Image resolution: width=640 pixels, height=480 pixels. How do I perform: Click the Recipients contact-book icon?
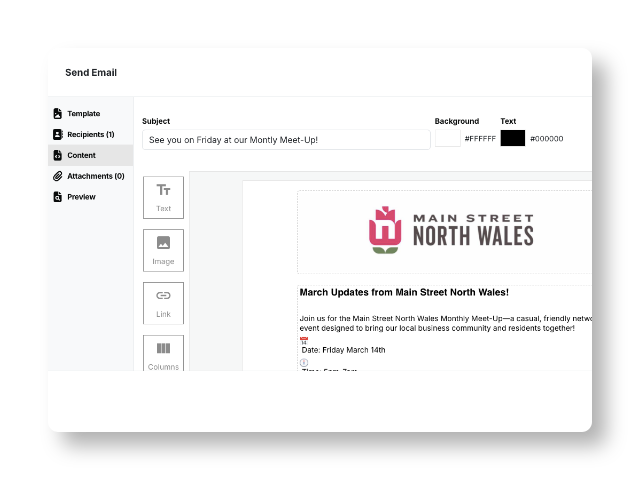click(58, 134)
